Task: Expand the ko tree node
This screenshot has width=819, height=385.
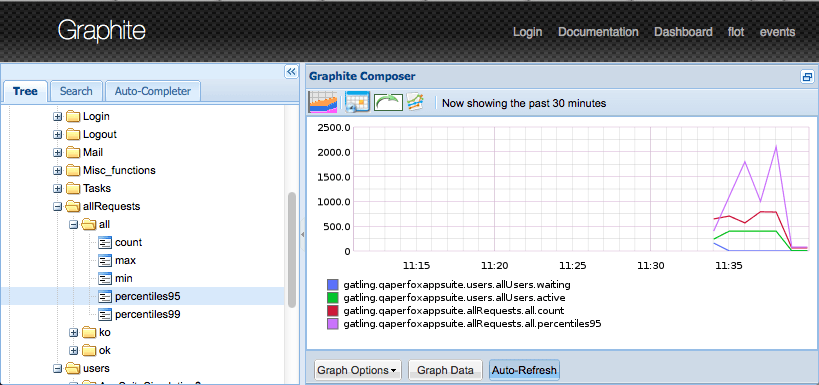Action: pyautogui.click(x=74, y=332)
